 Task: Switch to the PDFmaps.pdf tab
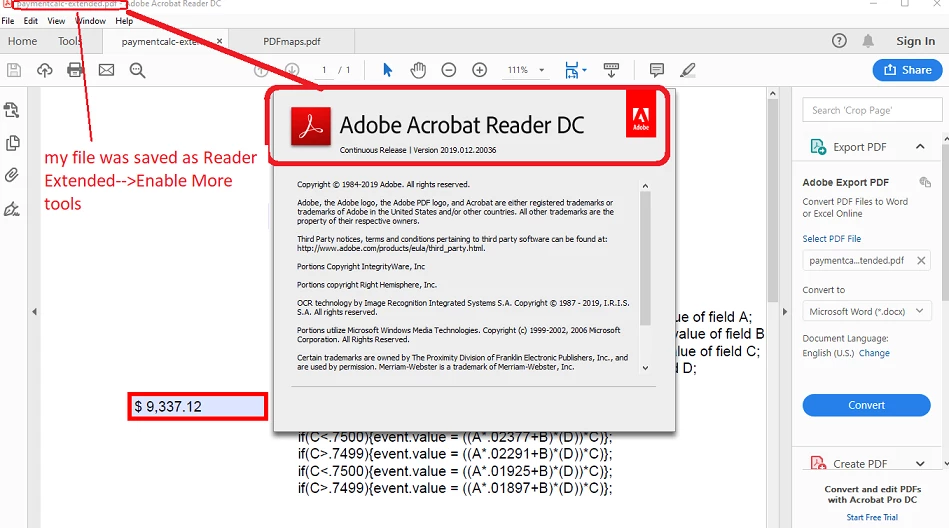pyautogui.click(x=292, y=41)
